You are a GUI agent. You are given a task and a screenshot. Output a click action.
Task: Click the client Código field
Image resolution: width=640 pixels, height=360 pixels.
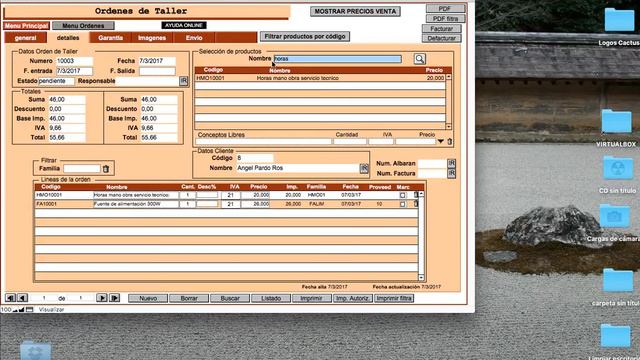[x=255, y=158]
